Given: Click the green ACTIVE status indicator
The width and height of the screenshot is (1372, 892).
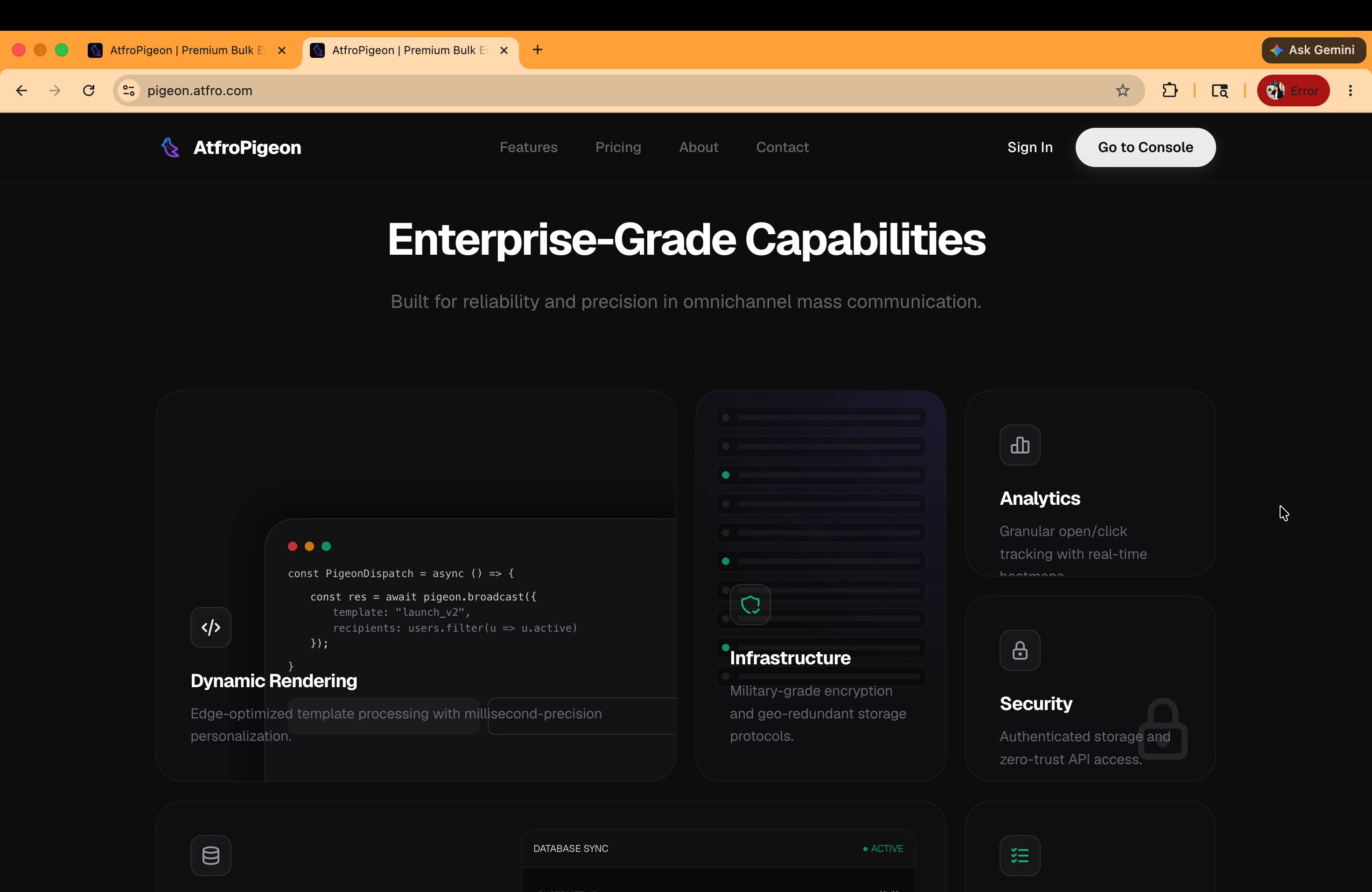Looking at the screenshot, I should 882,849.
